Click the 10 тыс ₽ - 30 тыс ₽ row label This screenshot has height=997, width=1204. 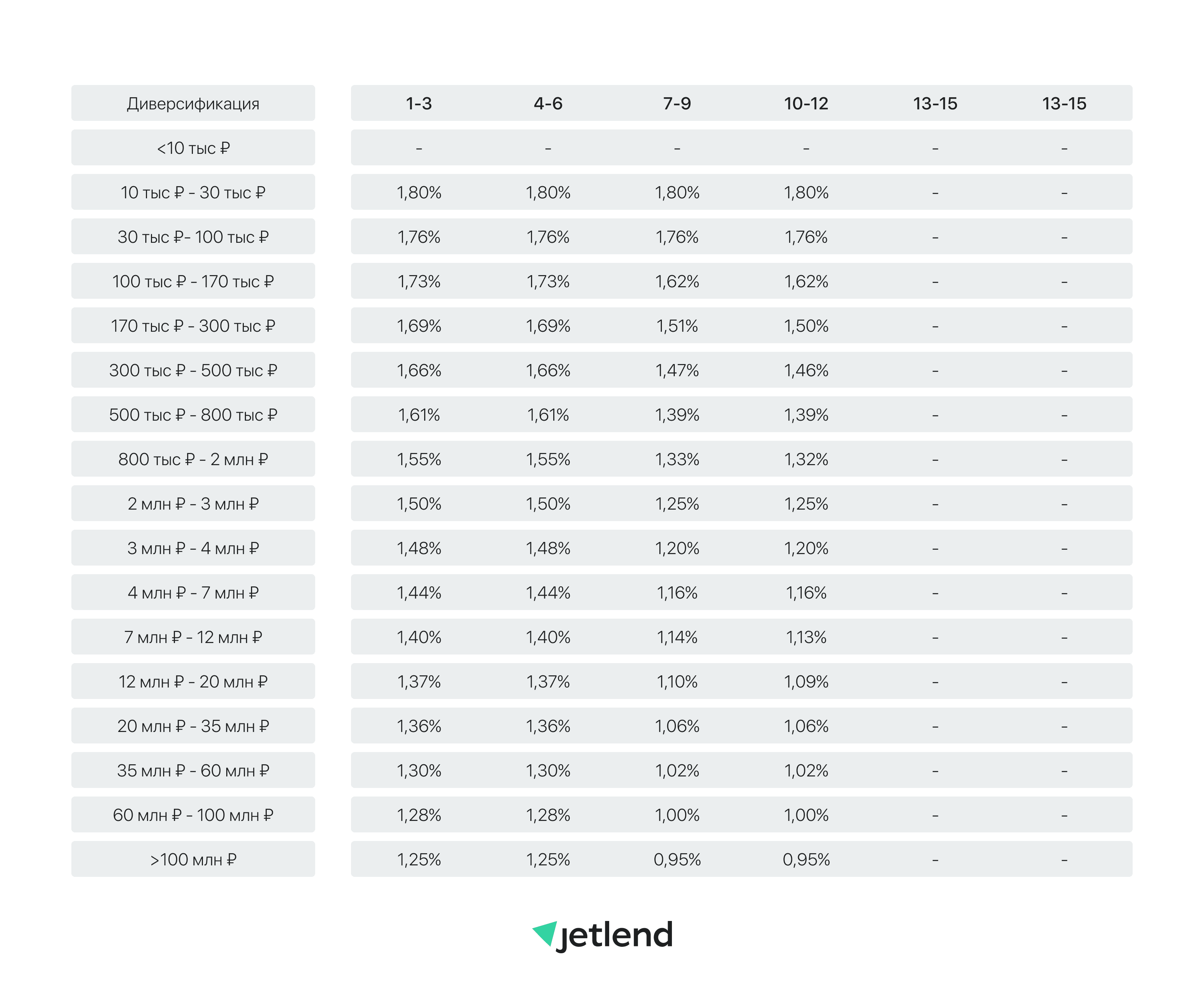[193, 192]
